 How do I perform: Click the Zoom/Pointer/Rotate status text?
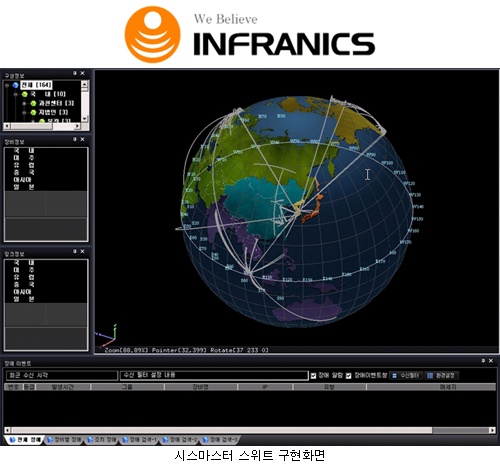pyautogui.click(x=186, y=350)
